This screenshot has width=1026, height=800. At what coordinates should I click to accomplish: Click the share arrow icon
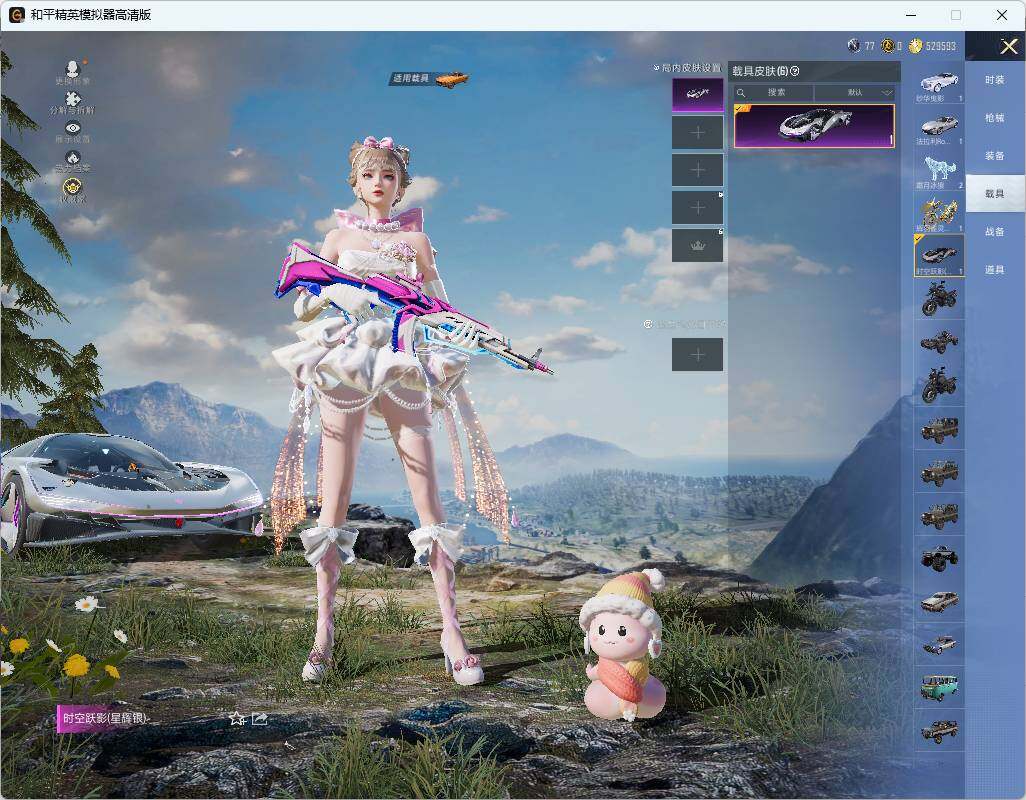[260, 719]
